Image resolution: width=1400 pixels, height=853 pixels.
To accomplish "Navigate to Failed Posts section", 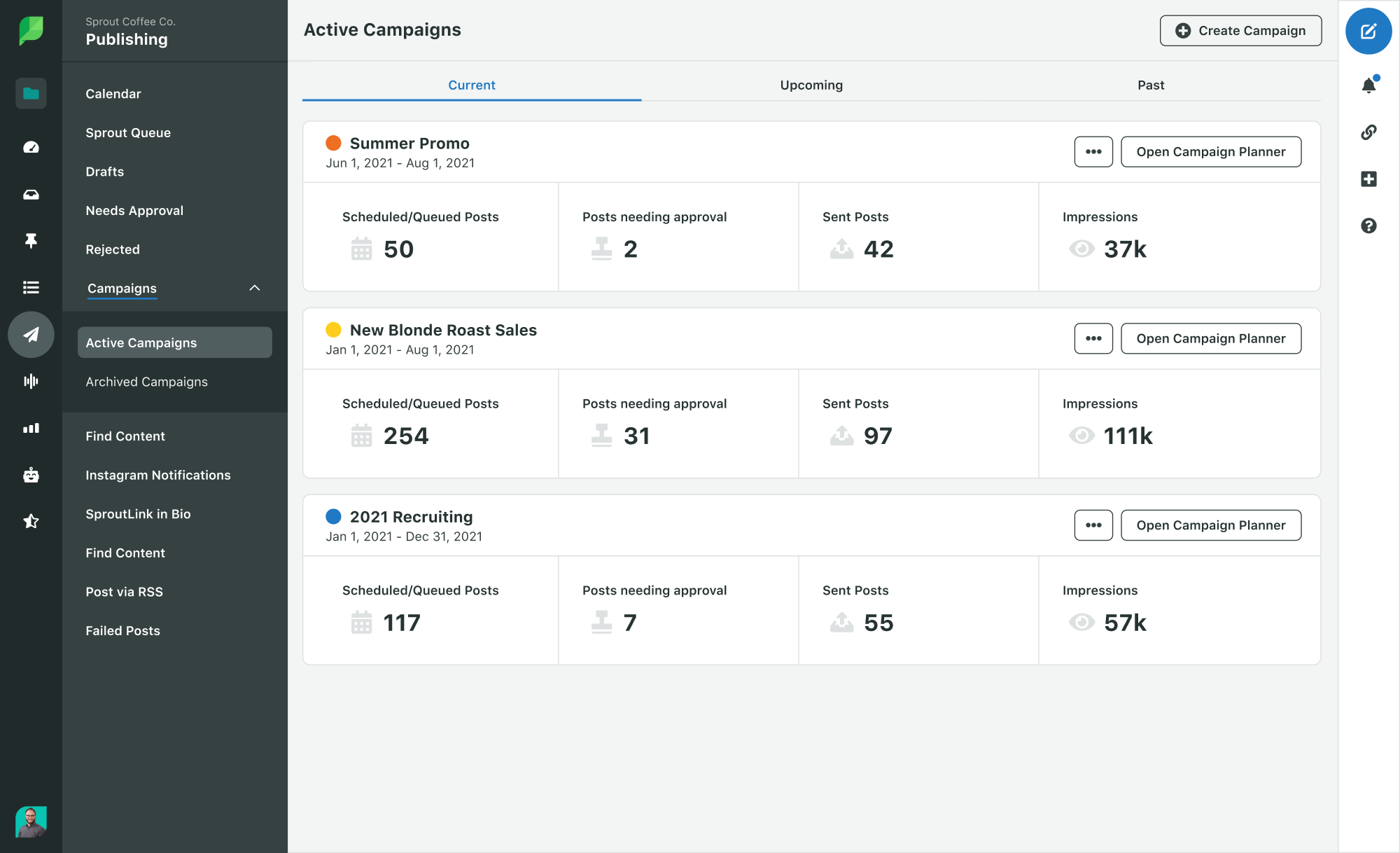I will pyautogui.click(x=122, y=630).
